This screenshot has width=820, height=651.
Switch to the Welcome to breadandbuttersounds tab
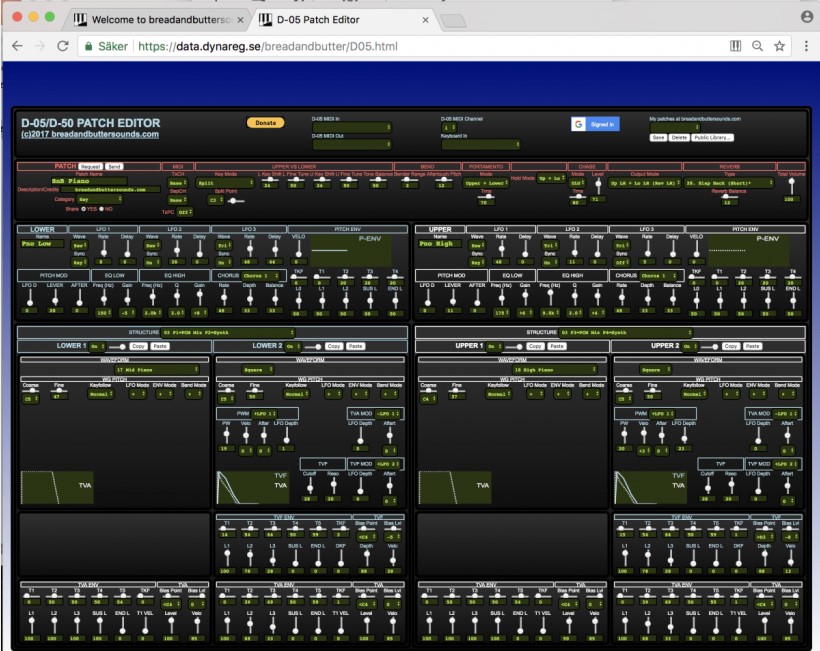pos(155,19)
